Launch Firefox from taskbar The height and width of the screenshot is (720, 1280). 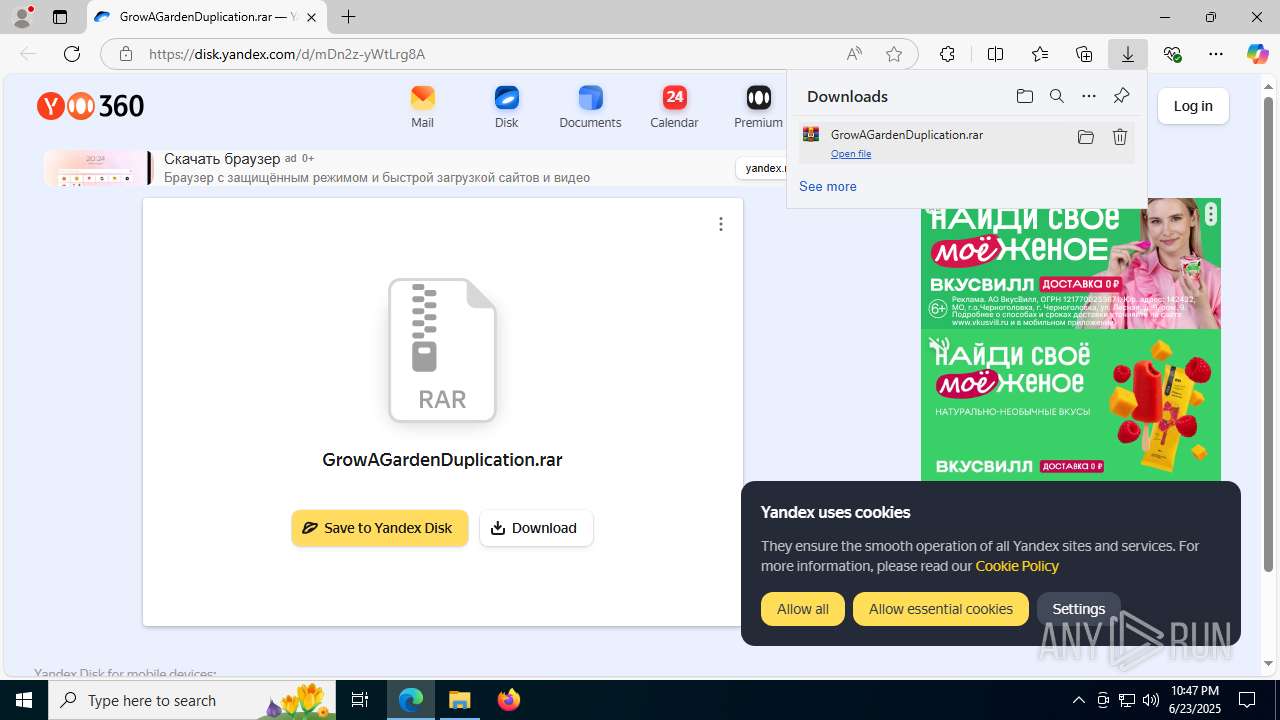pos(509,700)
